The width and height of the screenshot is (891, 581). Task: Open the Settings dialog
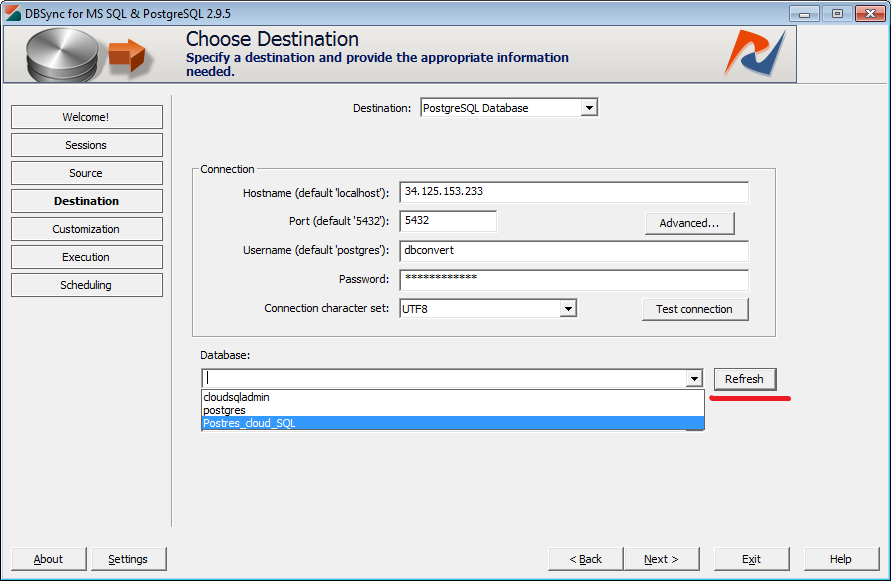pos(128,559)
